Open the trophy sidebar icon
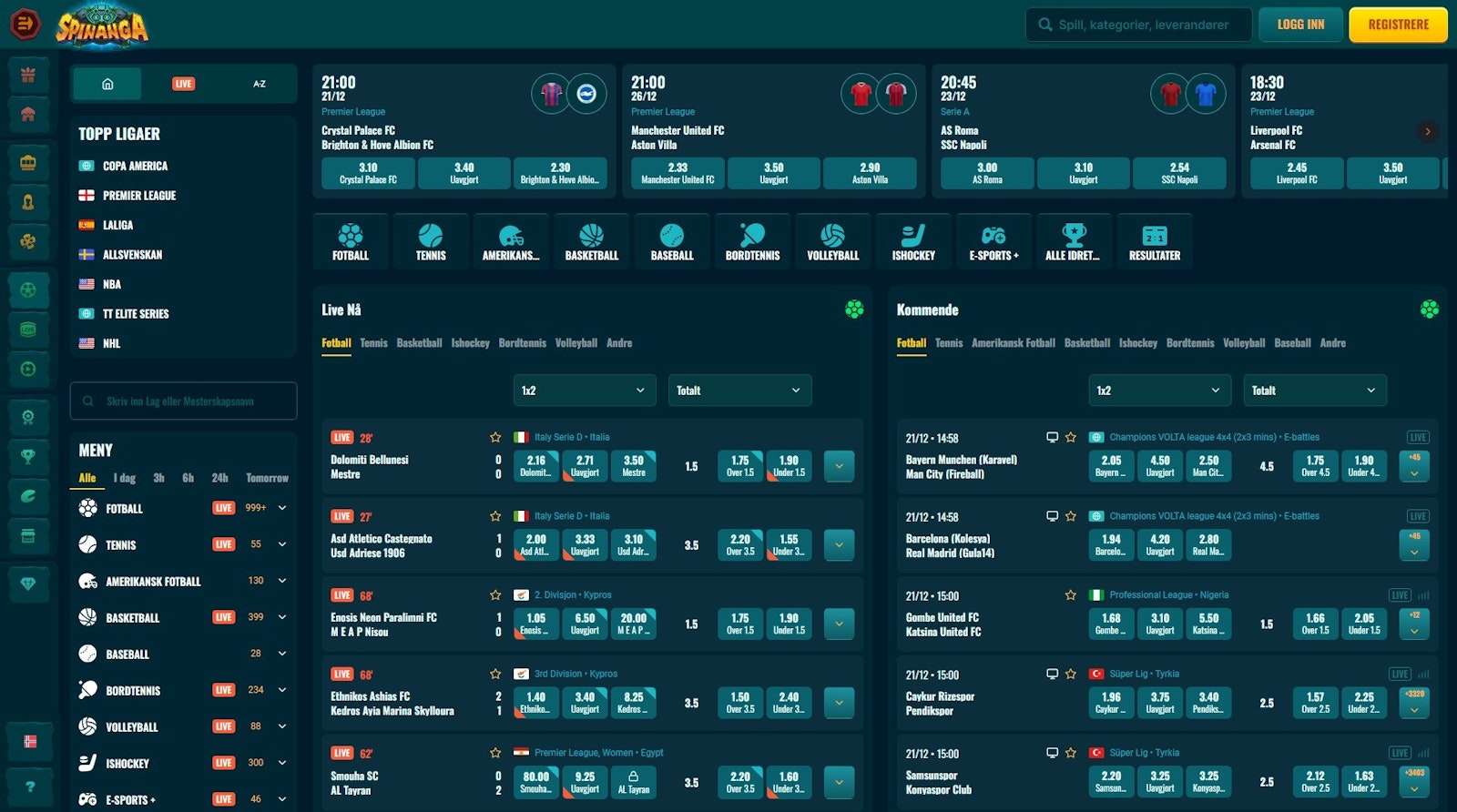The width and height of the screenshot is (1457, 812). point(28,457)
